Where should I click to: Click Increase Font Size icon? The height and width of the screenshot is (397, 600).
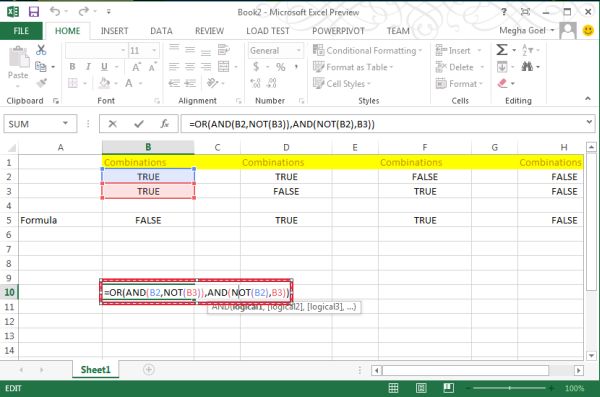click(136, 67)
